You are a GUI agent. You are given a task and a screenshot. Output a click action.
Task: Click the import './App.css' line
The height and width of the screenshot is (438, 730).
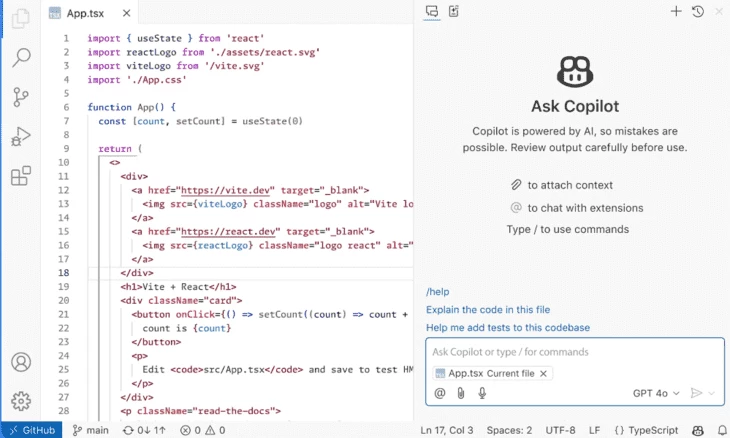tap(137, 80)
